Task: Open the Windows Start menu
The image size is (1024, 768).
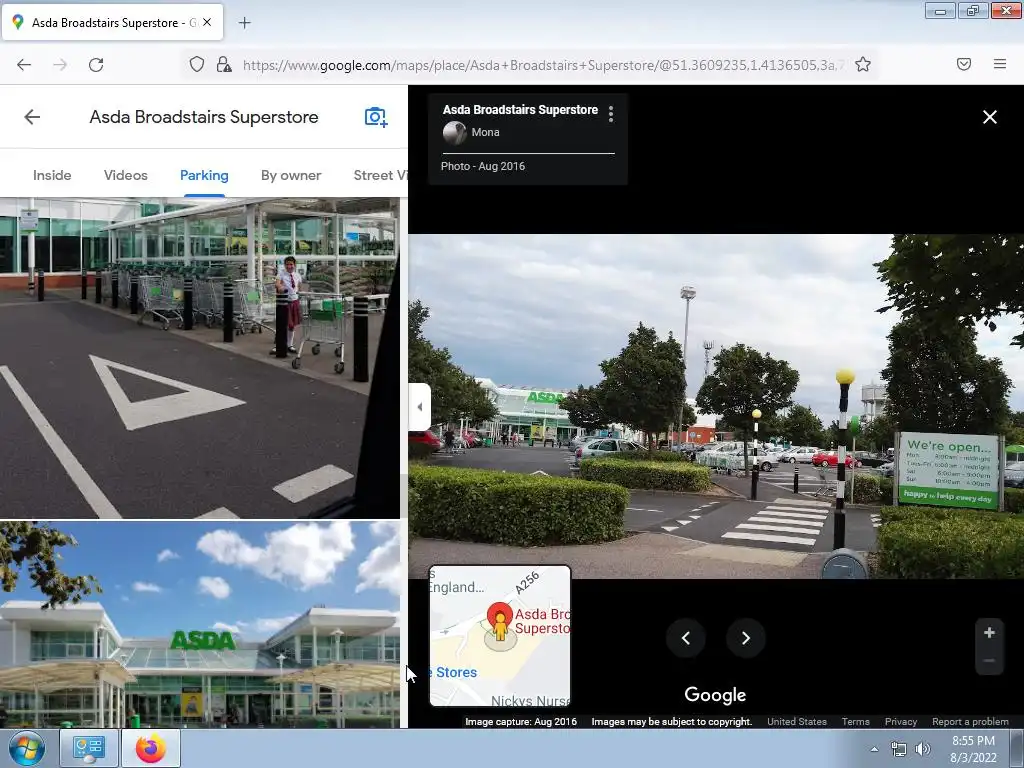Action: 26,748
